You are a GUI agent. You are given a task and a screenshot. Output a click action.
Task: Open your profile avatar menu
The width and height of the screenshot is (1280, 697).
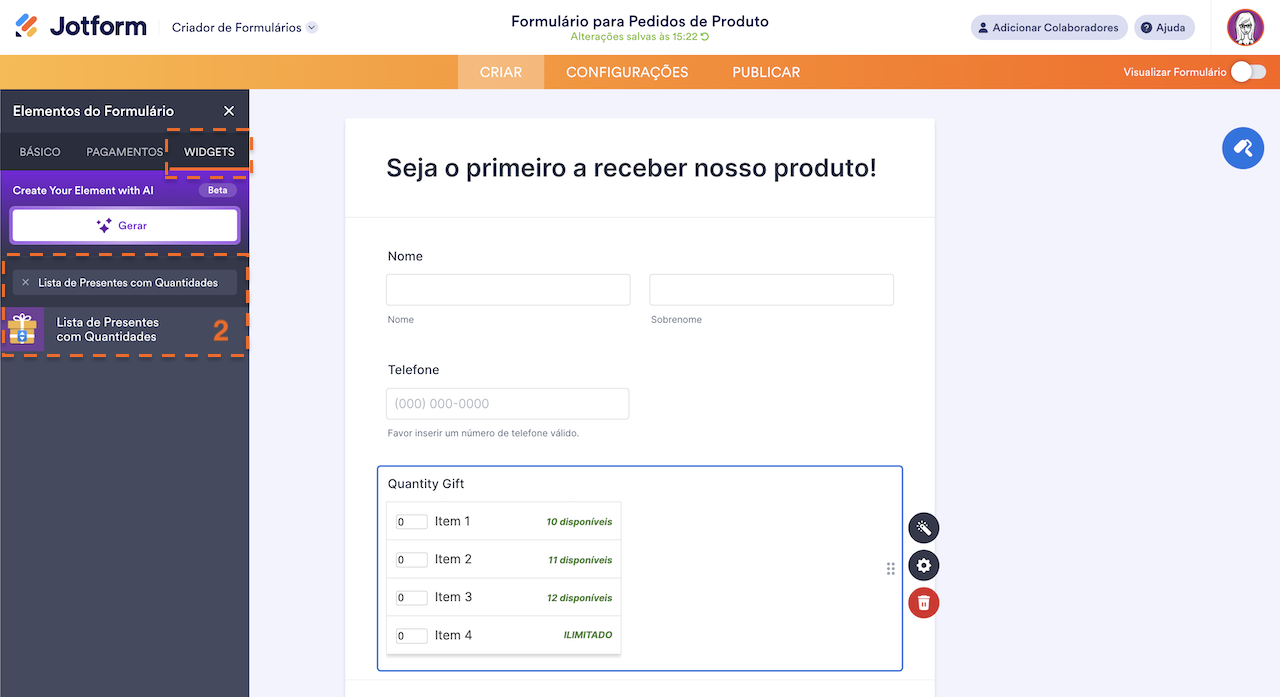(x=1245, y=27)
